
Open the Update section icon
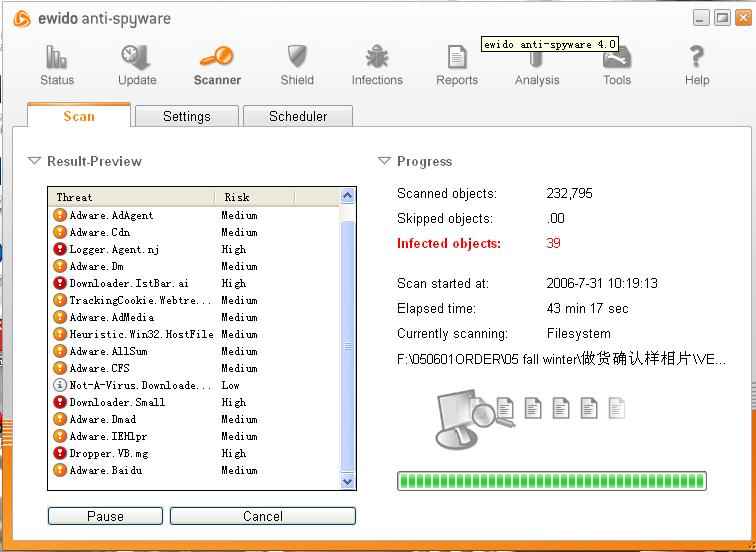(x=136, y=57)
